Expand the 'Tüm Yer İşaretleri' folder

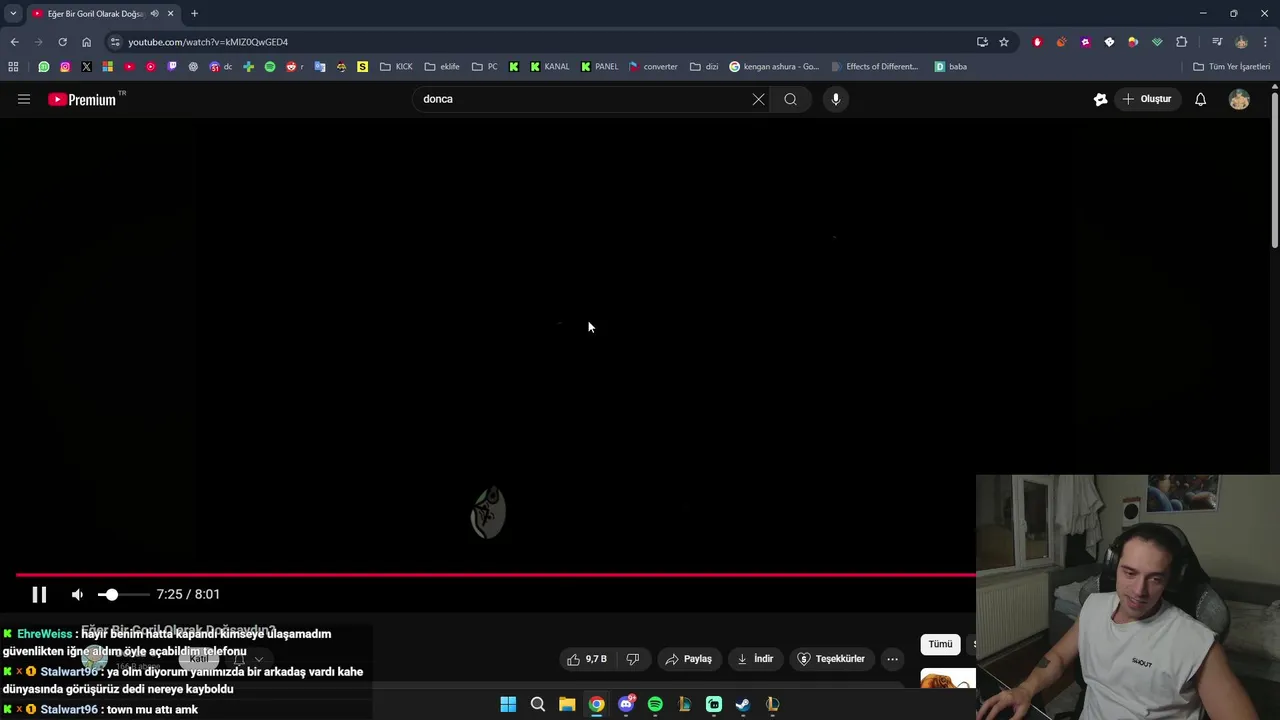pyautogui.click(x=1231, y=67)
